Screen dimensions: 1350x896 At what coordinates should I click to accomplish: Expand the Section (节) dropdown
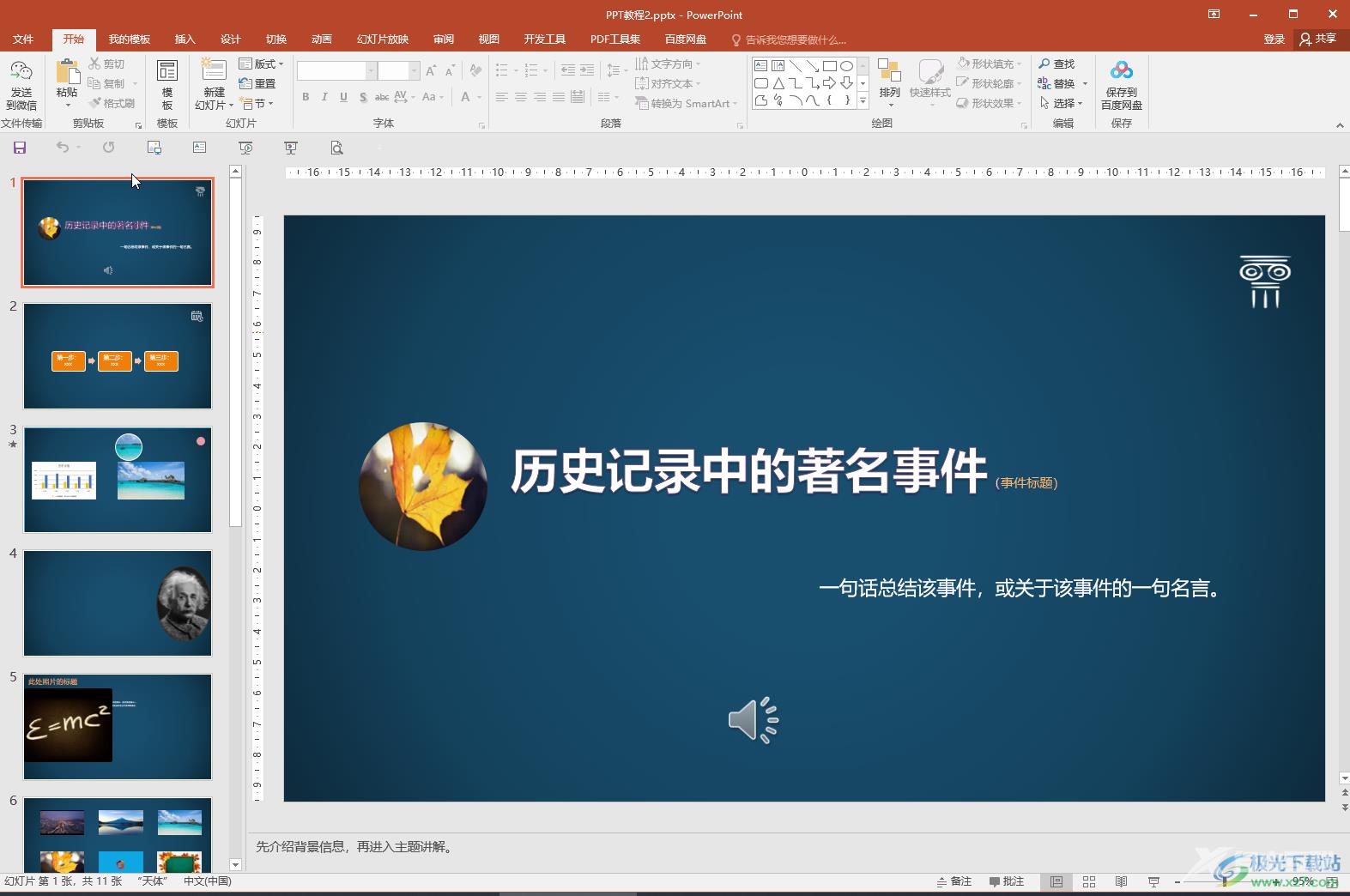pos(257,104)
